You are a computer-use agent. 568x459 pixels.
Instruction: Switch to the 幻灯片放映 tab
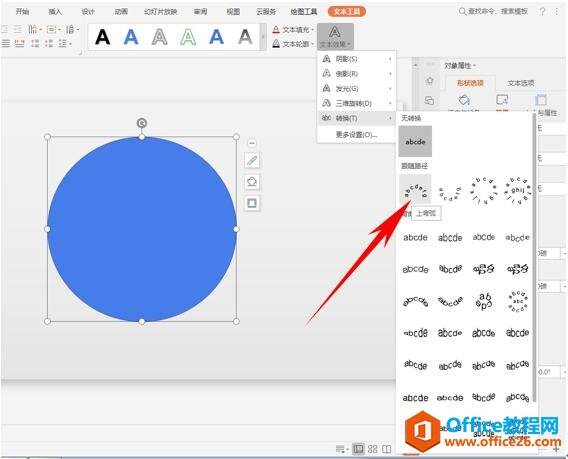(x=160, y=12)
